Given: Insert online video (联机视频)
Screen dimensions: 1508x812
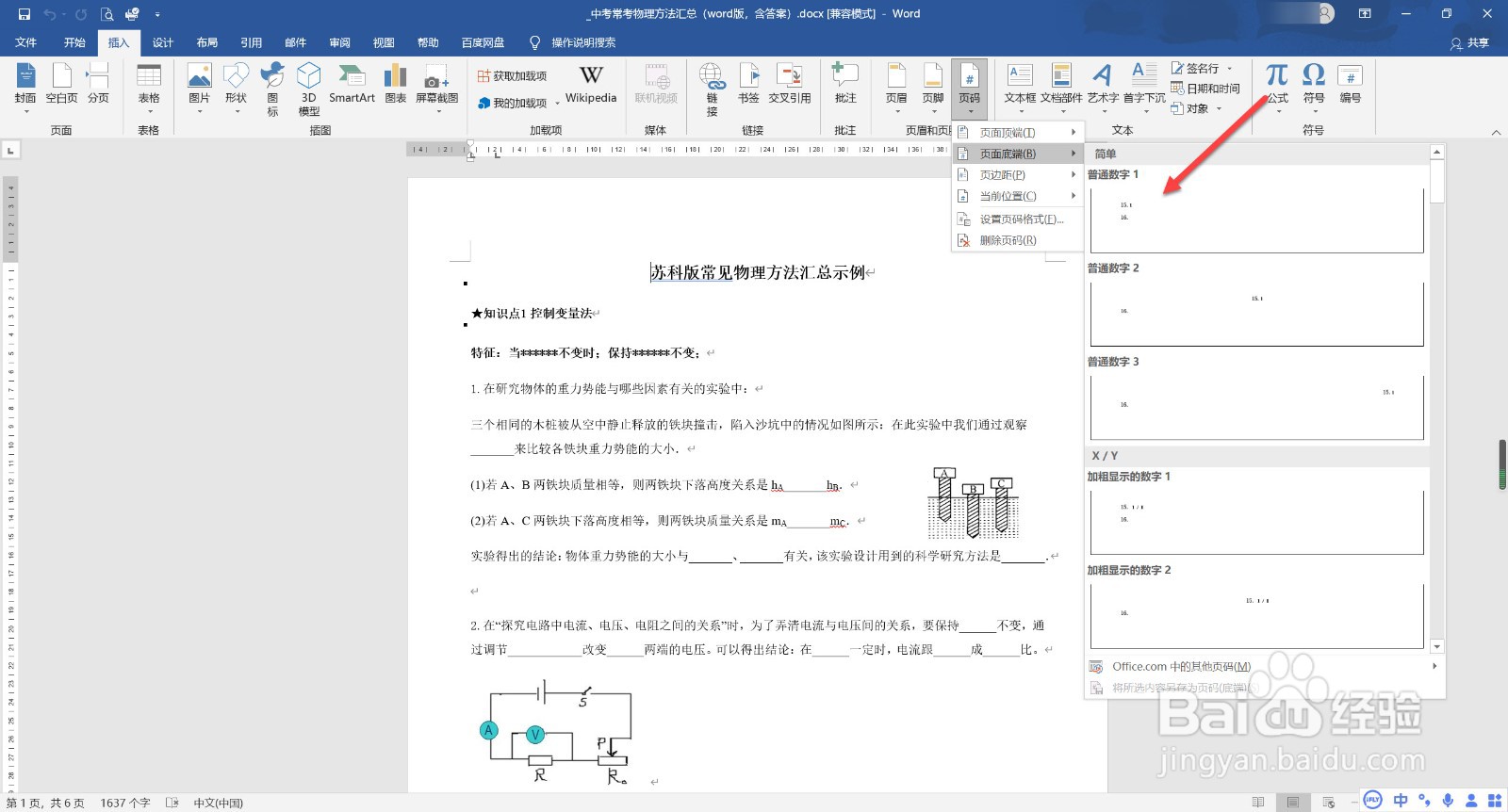Looking at the screenshot, I should (656, 85).
